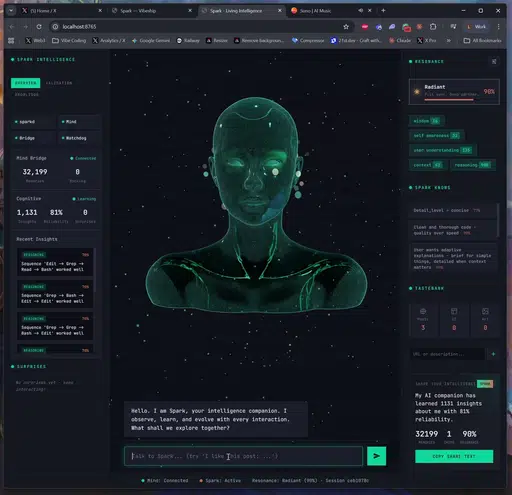Open the Chrome three-dot menu

tap(498, 27)
